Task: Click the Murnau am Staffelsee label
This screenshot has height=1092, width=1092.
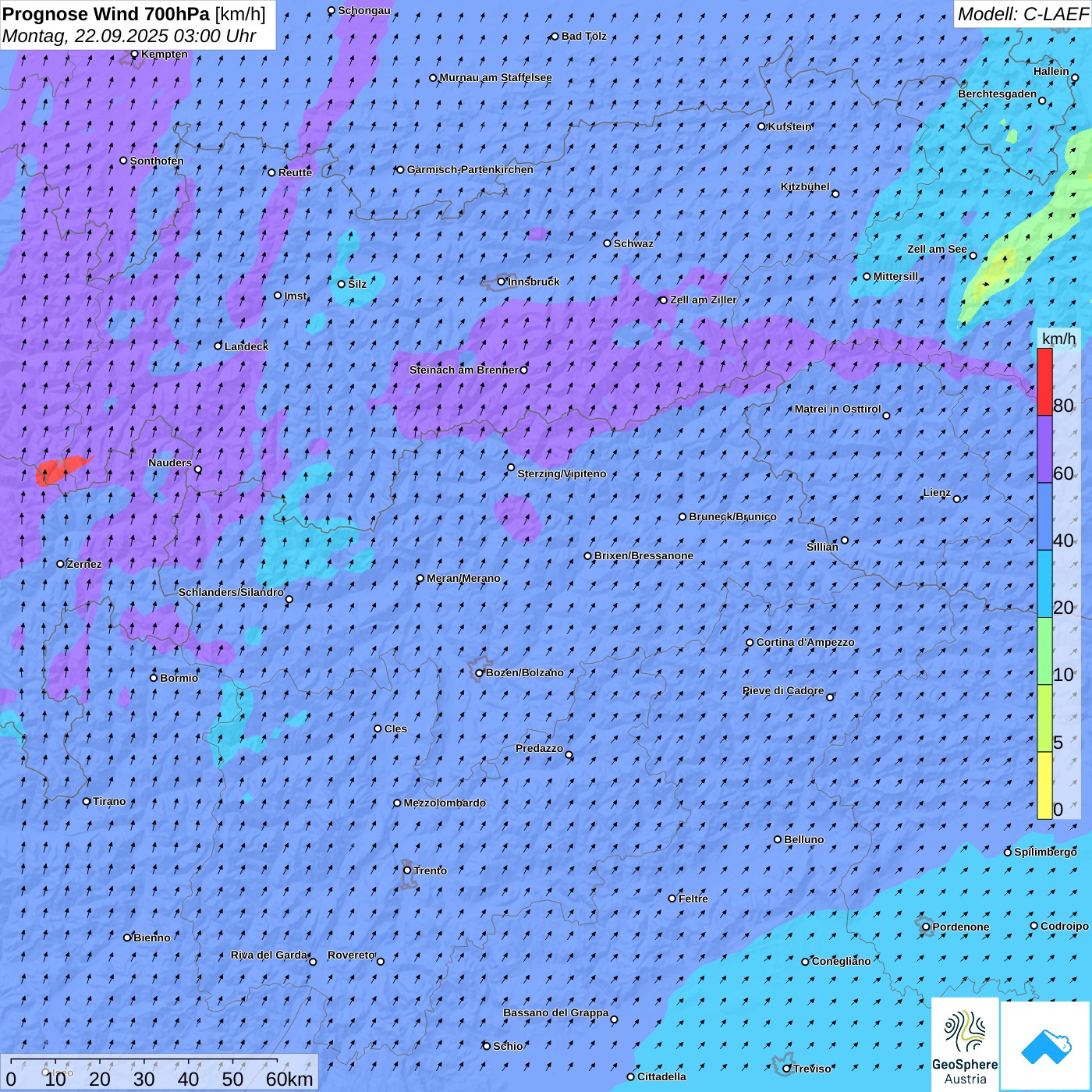Action: 496,77
